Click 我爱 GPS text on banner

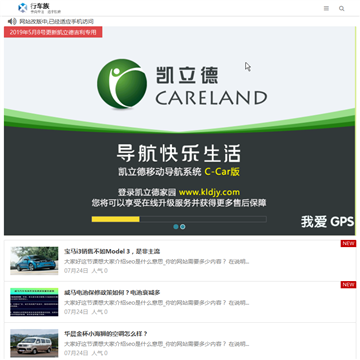(327, 222)
